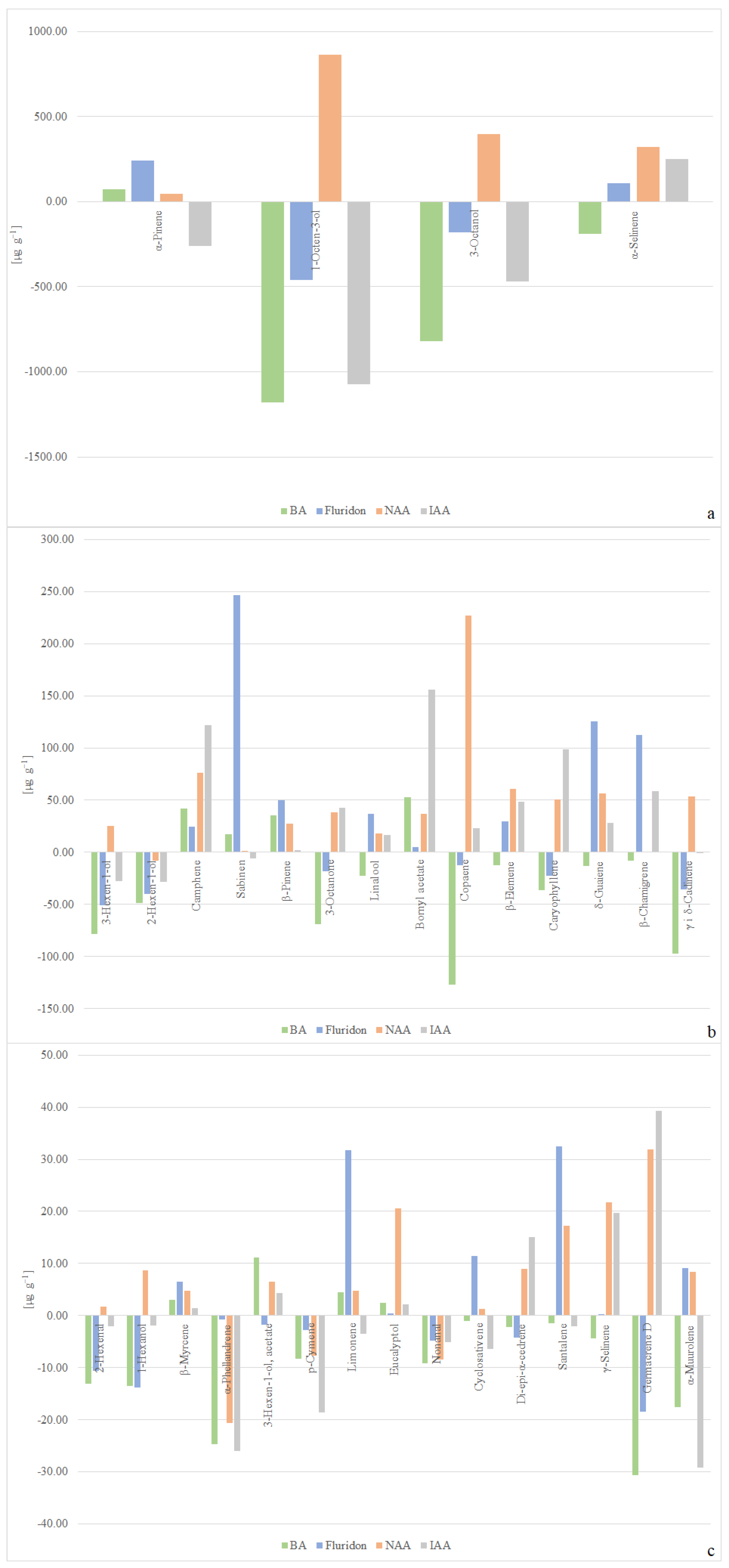Click the NAA legend label in chart a

point(397,511)
